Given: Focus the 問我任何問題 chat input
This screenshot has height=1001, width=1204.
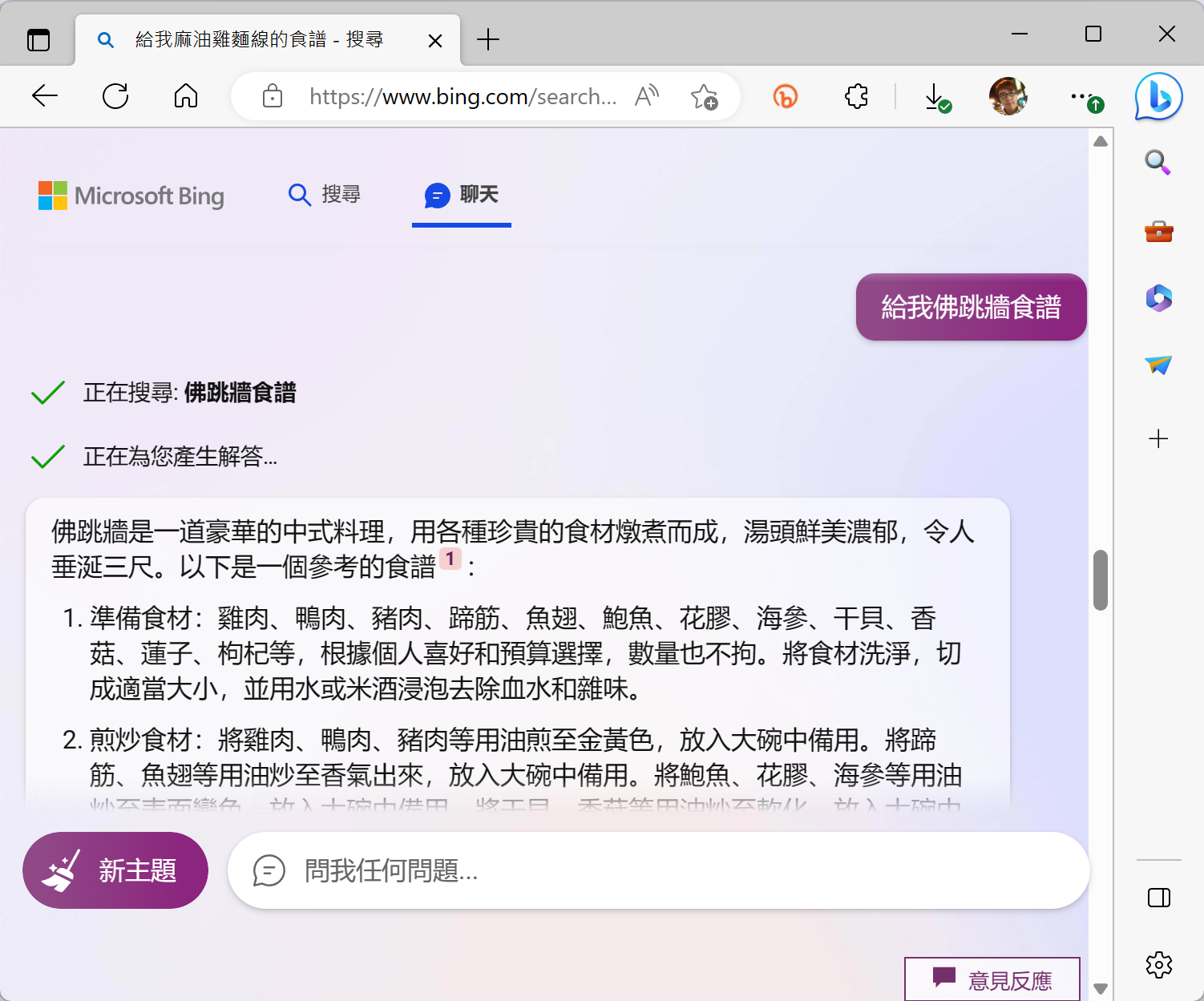Looking at the screenshot, I should [x=657, y=870].
